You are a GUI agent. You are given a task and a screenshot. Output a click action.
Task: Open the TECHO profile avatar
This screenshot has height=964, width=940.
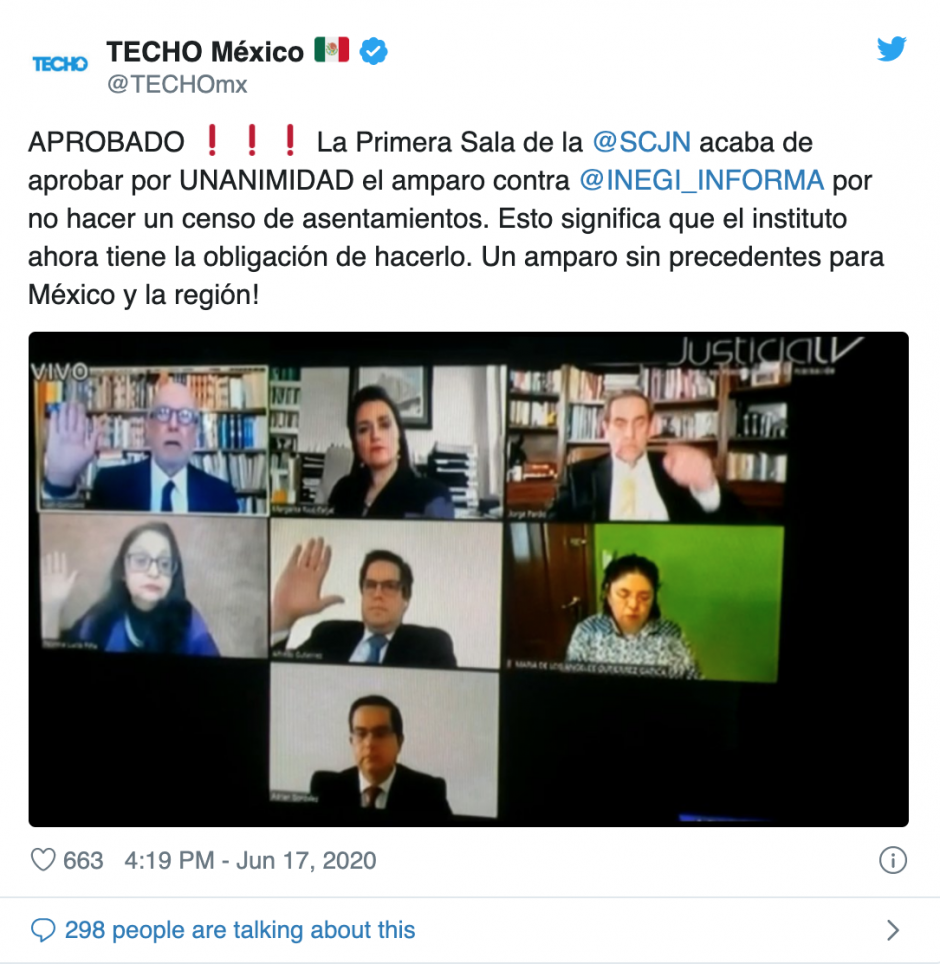click(x=60, y=64)
